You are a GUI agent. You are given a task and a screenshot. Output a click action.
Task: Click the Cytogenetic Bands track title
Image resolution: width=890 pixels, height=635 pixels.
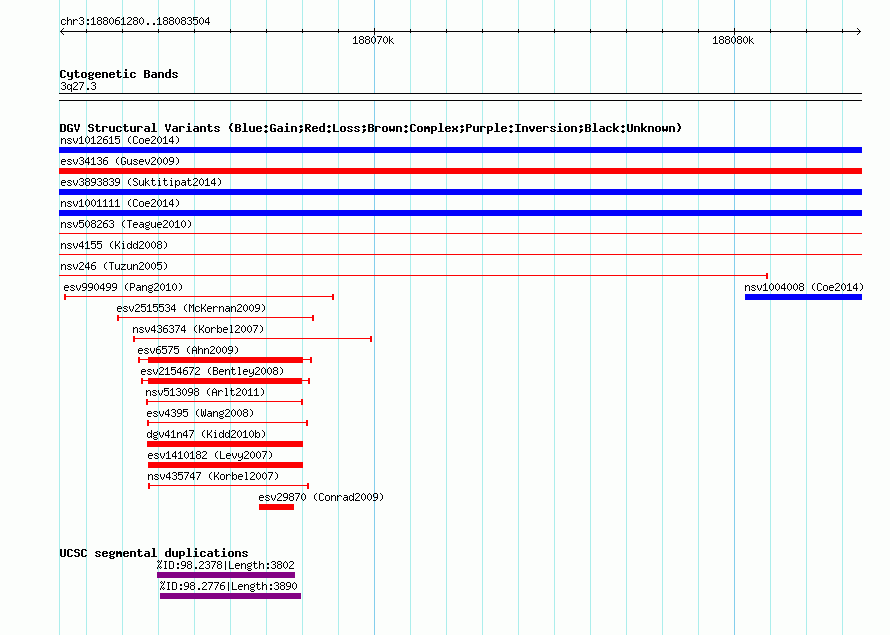point(119,74)
